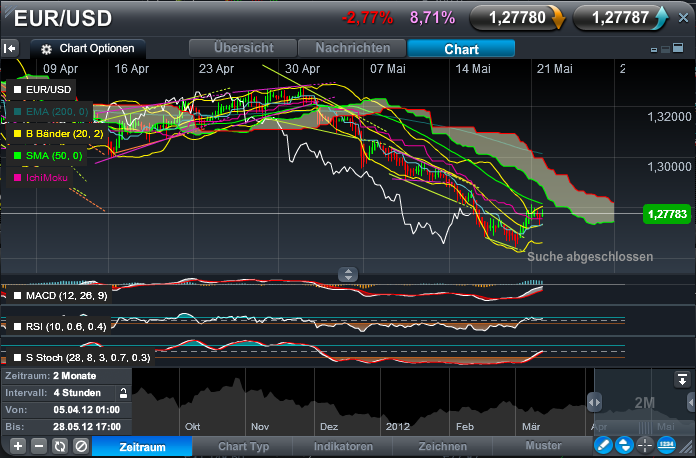Image resolution: width=696 pixels, height=458 pixels.
Task: Grab the right range slider handle
Action: pos(692,403)
